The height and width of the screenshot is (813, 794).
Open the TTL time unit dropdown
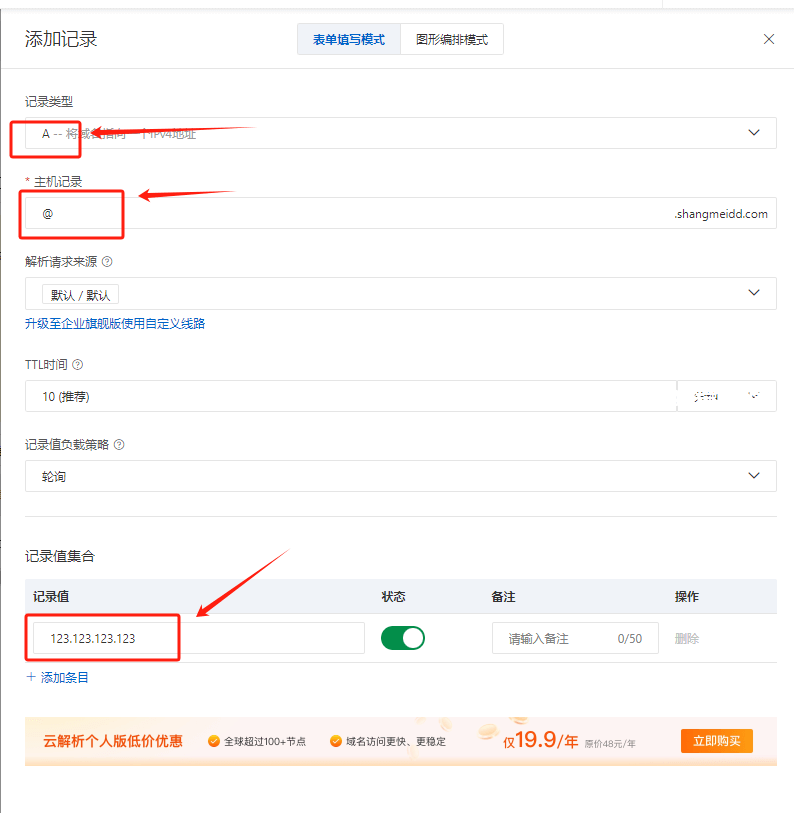click(x=727, y=396)
